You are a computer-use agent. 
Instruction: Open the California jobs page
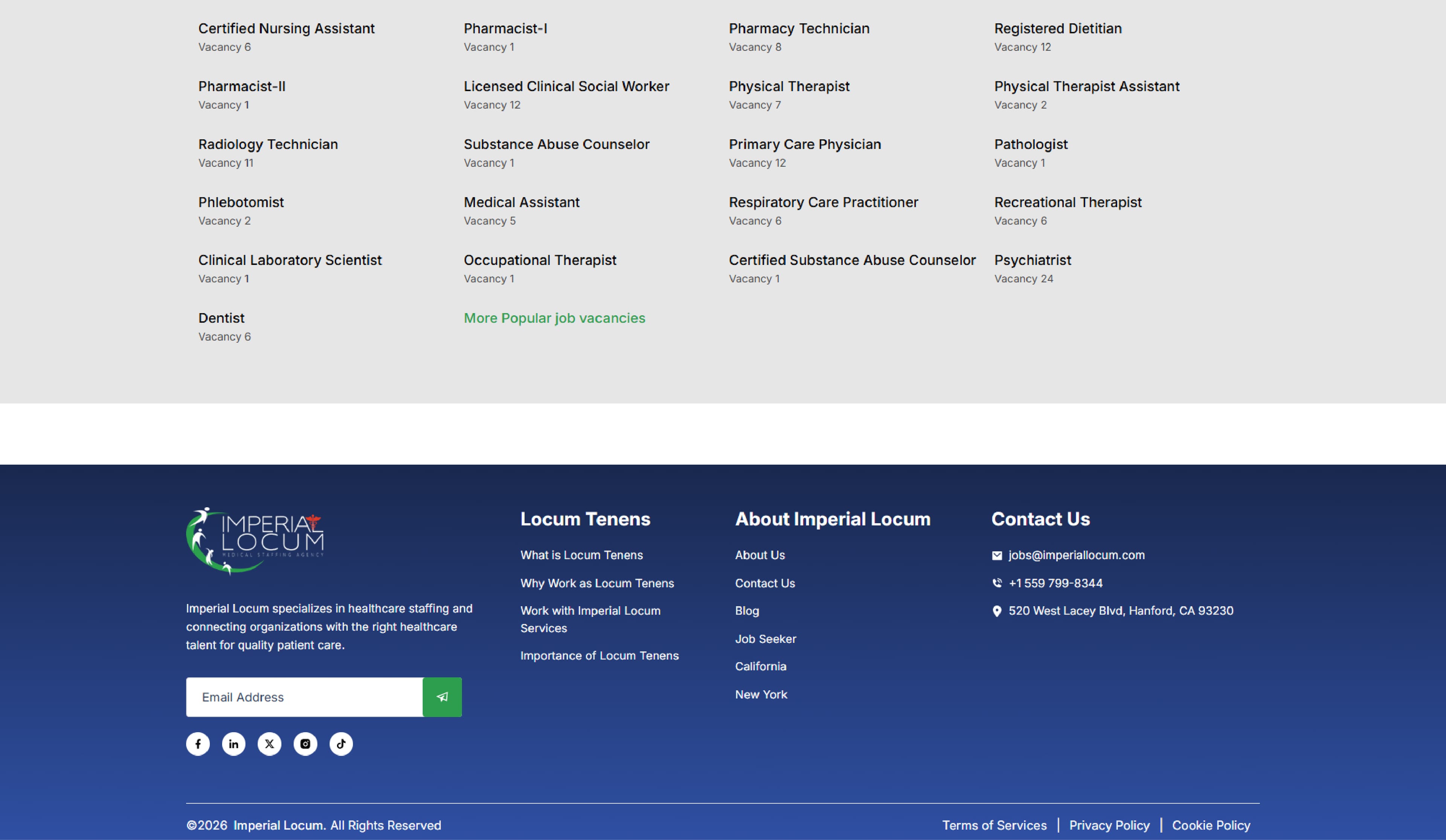(760, 666)
